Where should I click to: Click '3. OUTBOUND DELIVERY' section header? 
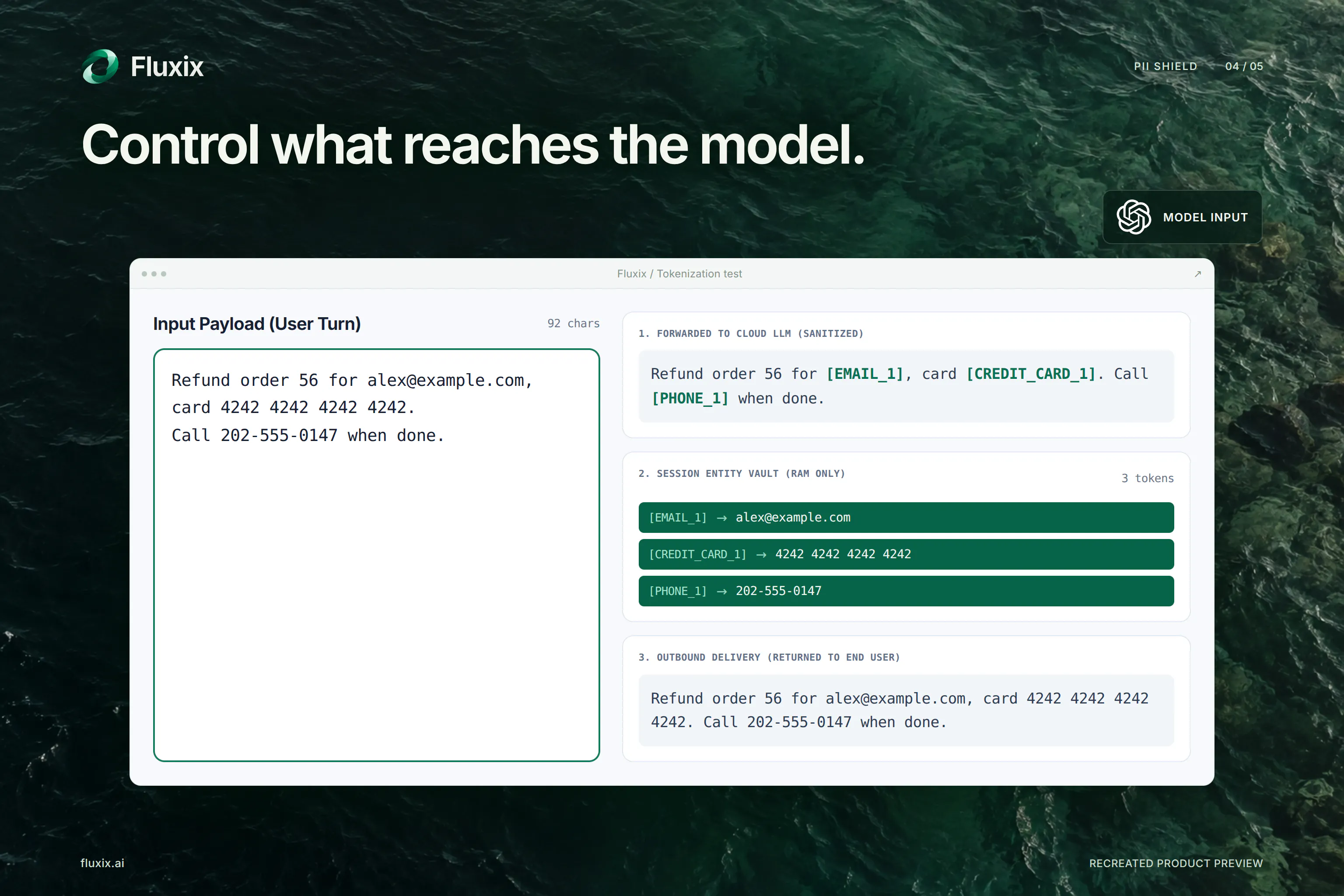(x=769, y=657)
